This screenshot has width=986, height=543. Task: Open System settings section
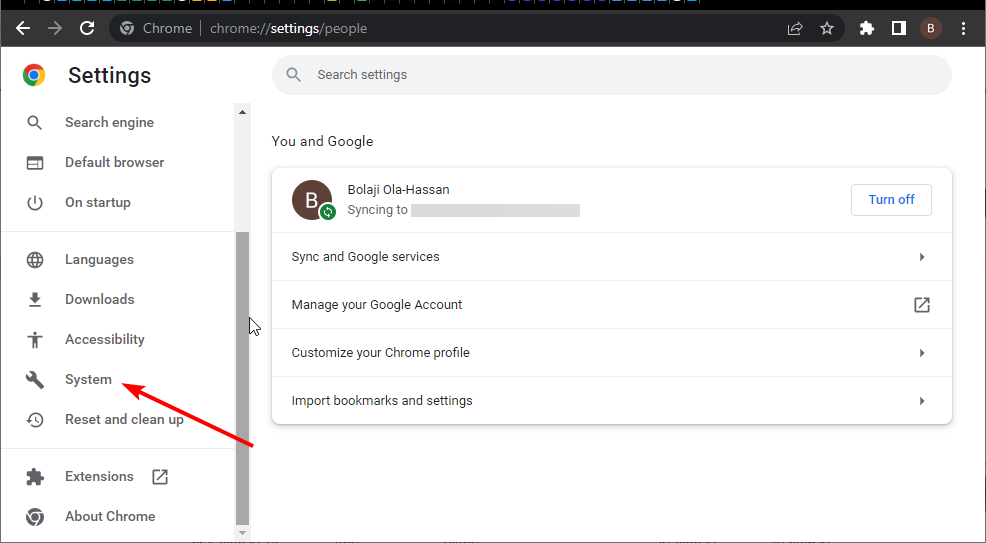point(89,380)
